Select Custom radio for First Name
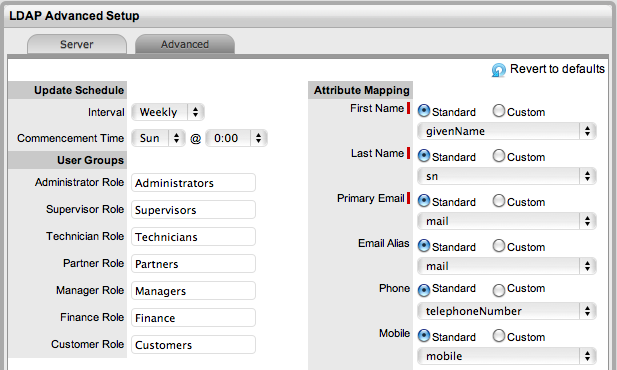617x370 pixels. point(499,111)
